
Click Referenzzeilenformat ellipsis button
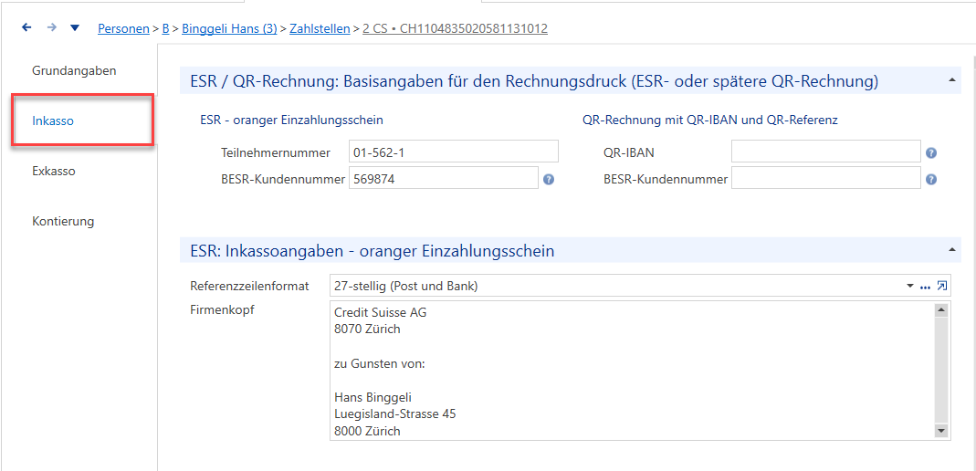pyautogui.click(x=925, y=286)
